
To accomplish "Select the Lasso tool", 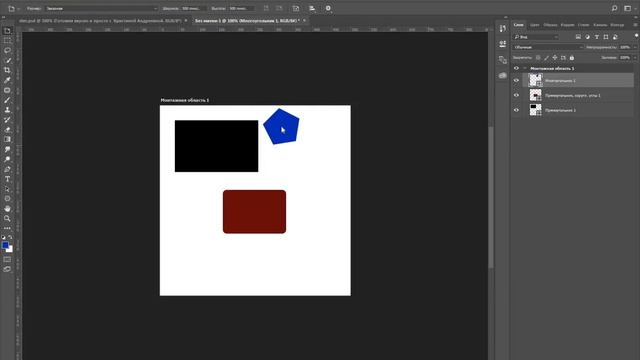I will pos(7,51).
